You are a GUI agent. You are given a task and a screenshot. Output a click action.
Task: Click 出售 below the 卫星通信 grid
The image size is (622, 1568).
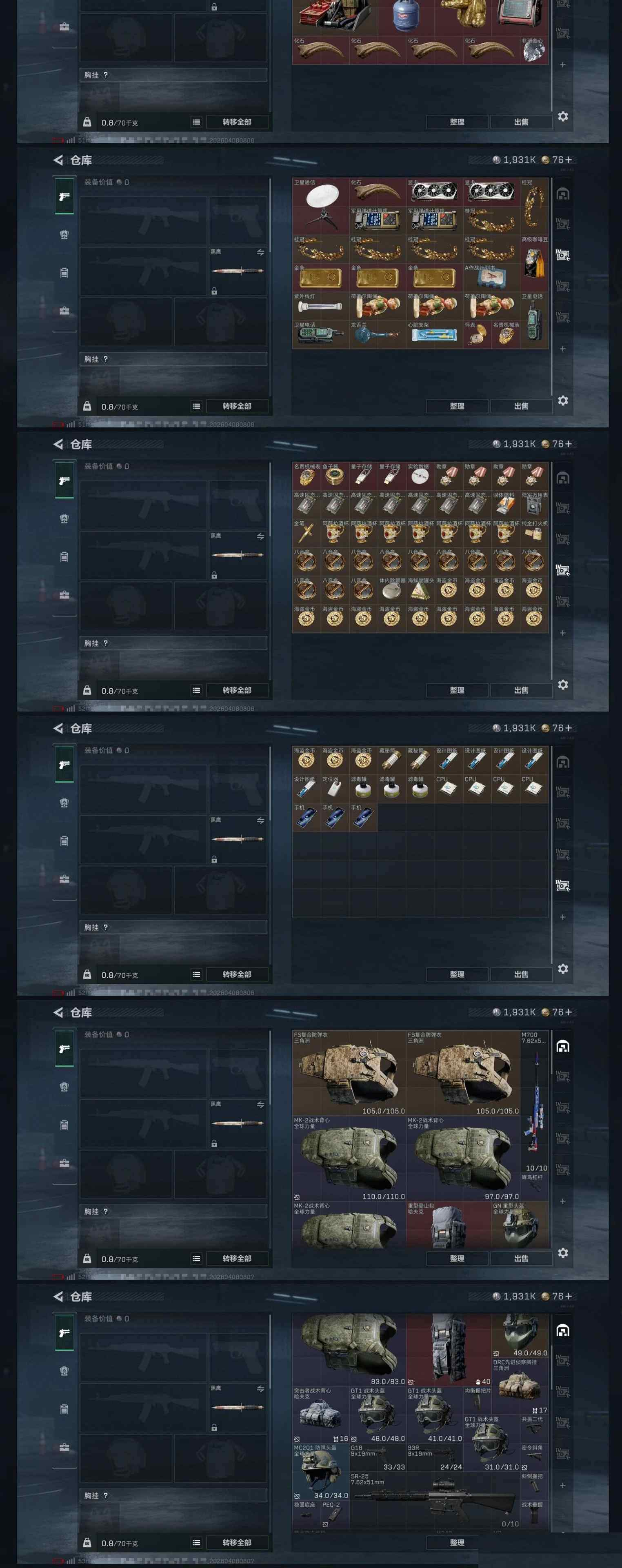coord(521,406)
